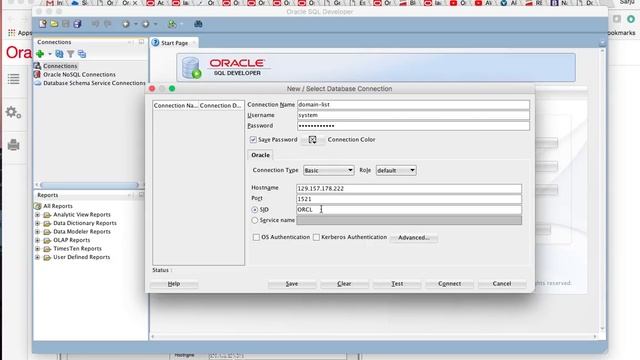Maximize the Connections panel
This screenshot has width=640, height=360.
pos(141,42)
